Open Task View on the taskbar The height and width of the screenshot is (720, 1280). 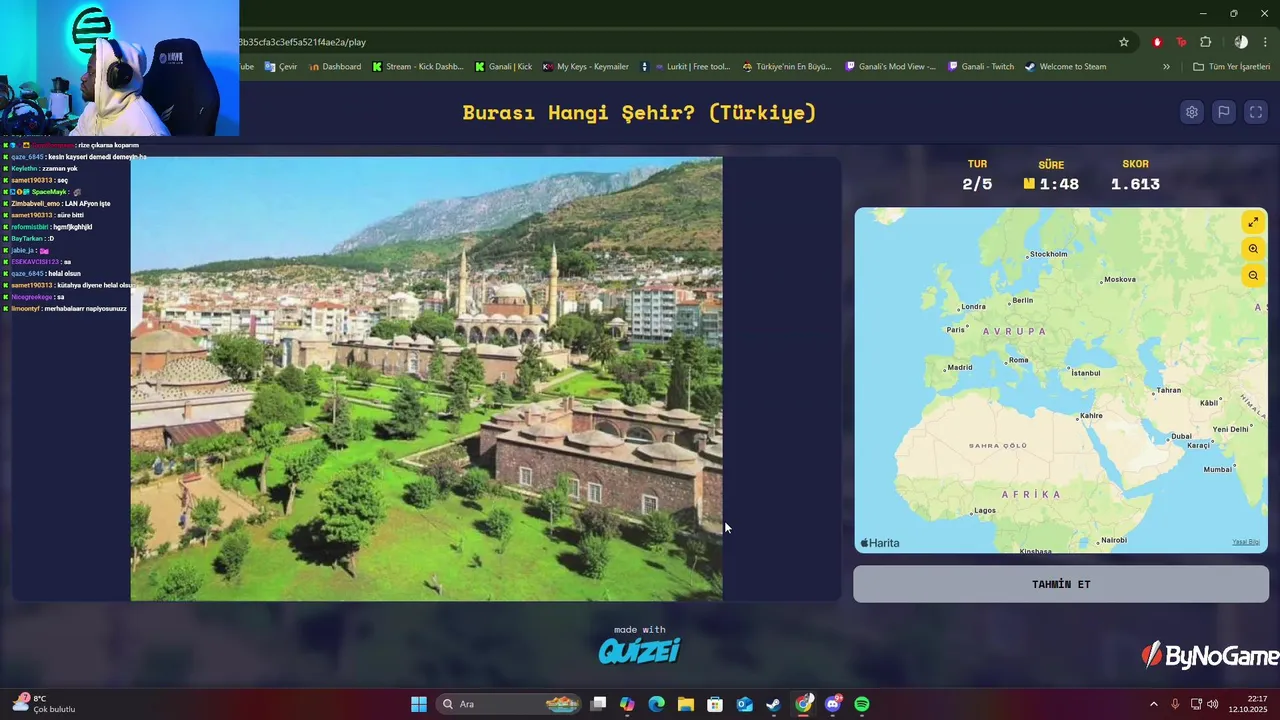[x=598, y=704]
